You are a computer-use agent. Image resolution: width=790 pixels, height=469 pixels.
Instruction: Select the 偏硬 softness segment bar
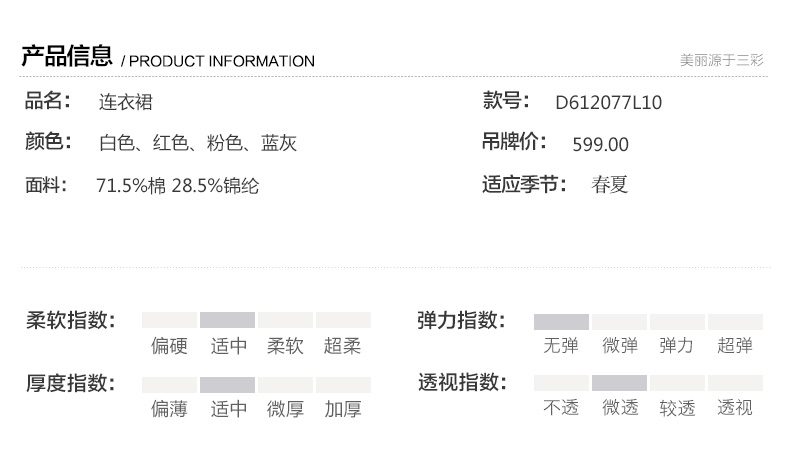tap(169, 320)
